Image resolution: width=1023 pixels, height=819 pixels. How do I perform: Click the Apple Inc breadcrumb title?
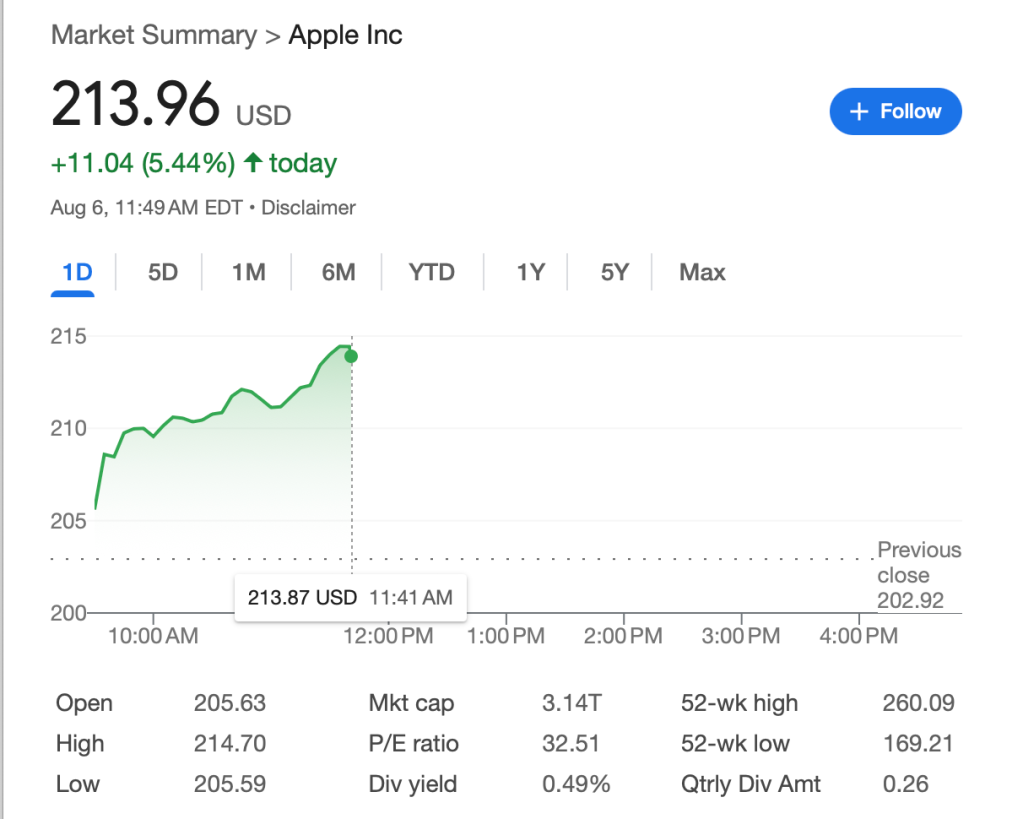(345, 36)
